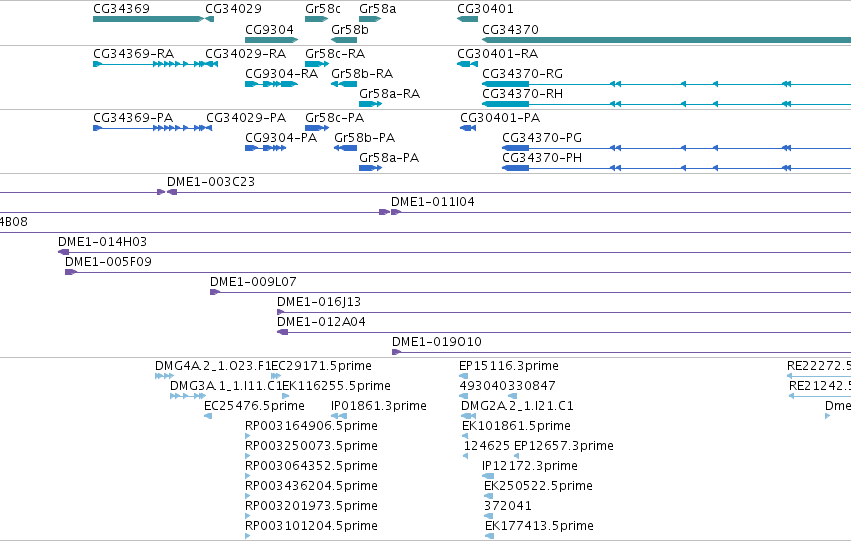Click the CG30401-PA label

click(x=500, y=118)
